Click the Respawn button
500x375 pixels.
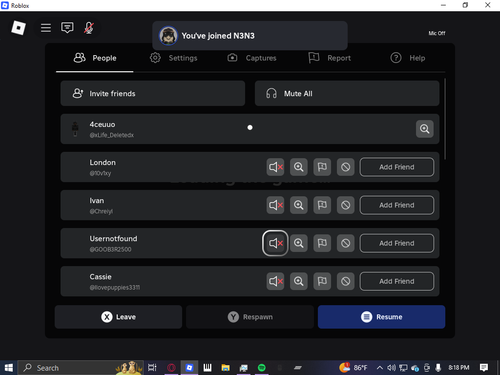coord(250,317)
